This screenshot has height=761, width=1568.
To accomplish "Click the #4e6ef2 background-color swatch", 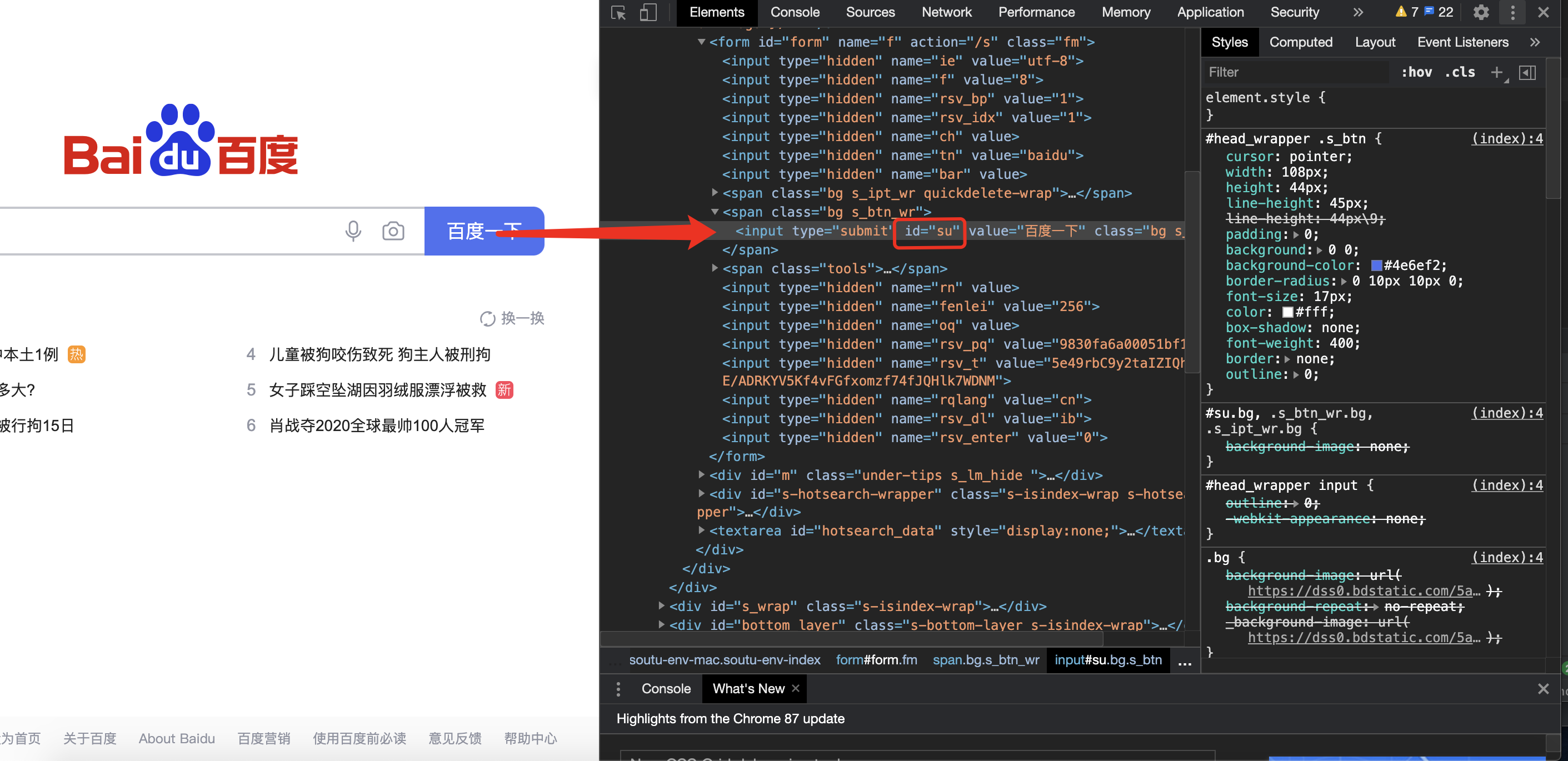I will coord(1376,265).
